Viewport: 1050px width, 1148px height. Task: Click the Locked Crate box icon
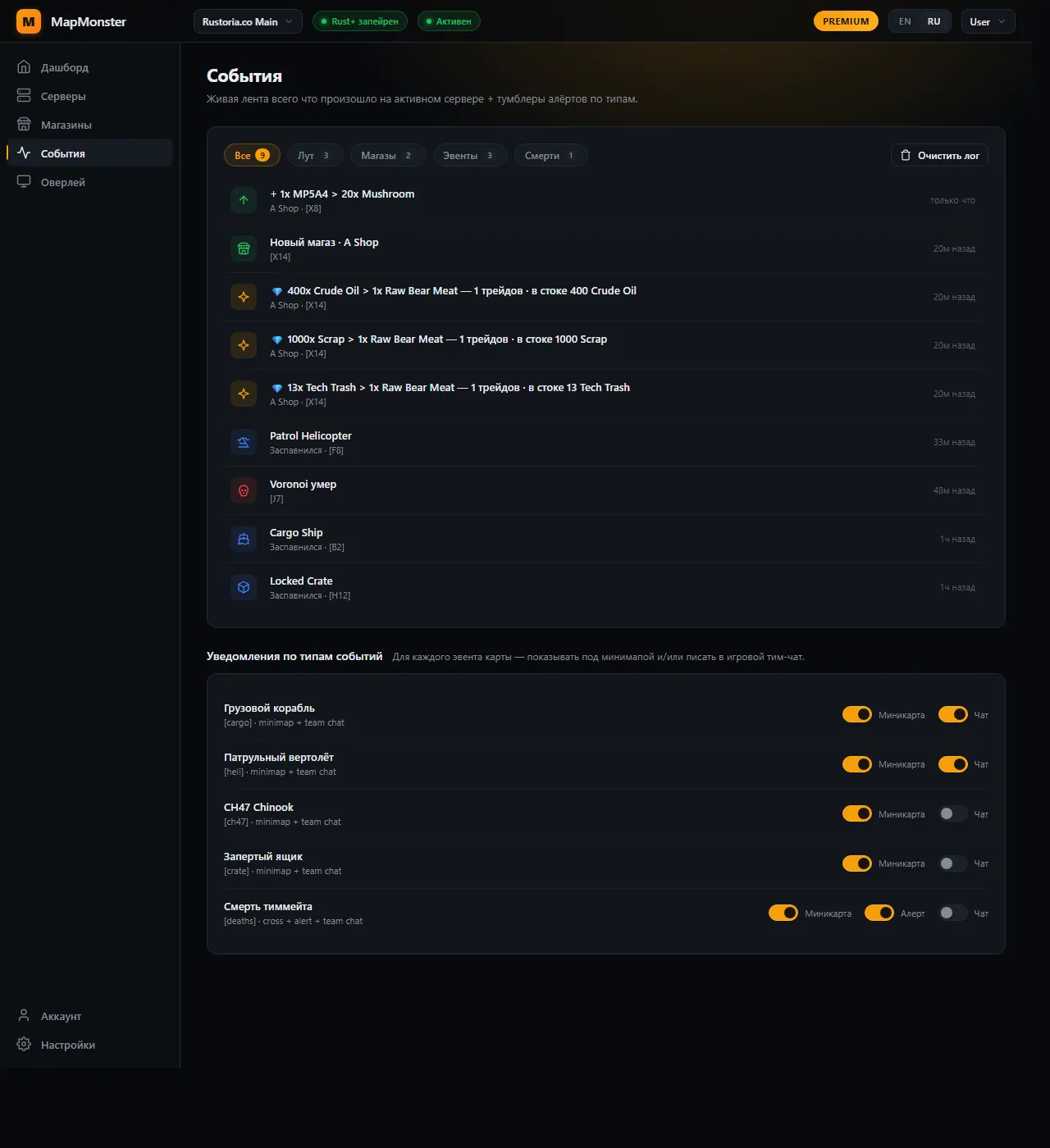[x=244, y=587]
